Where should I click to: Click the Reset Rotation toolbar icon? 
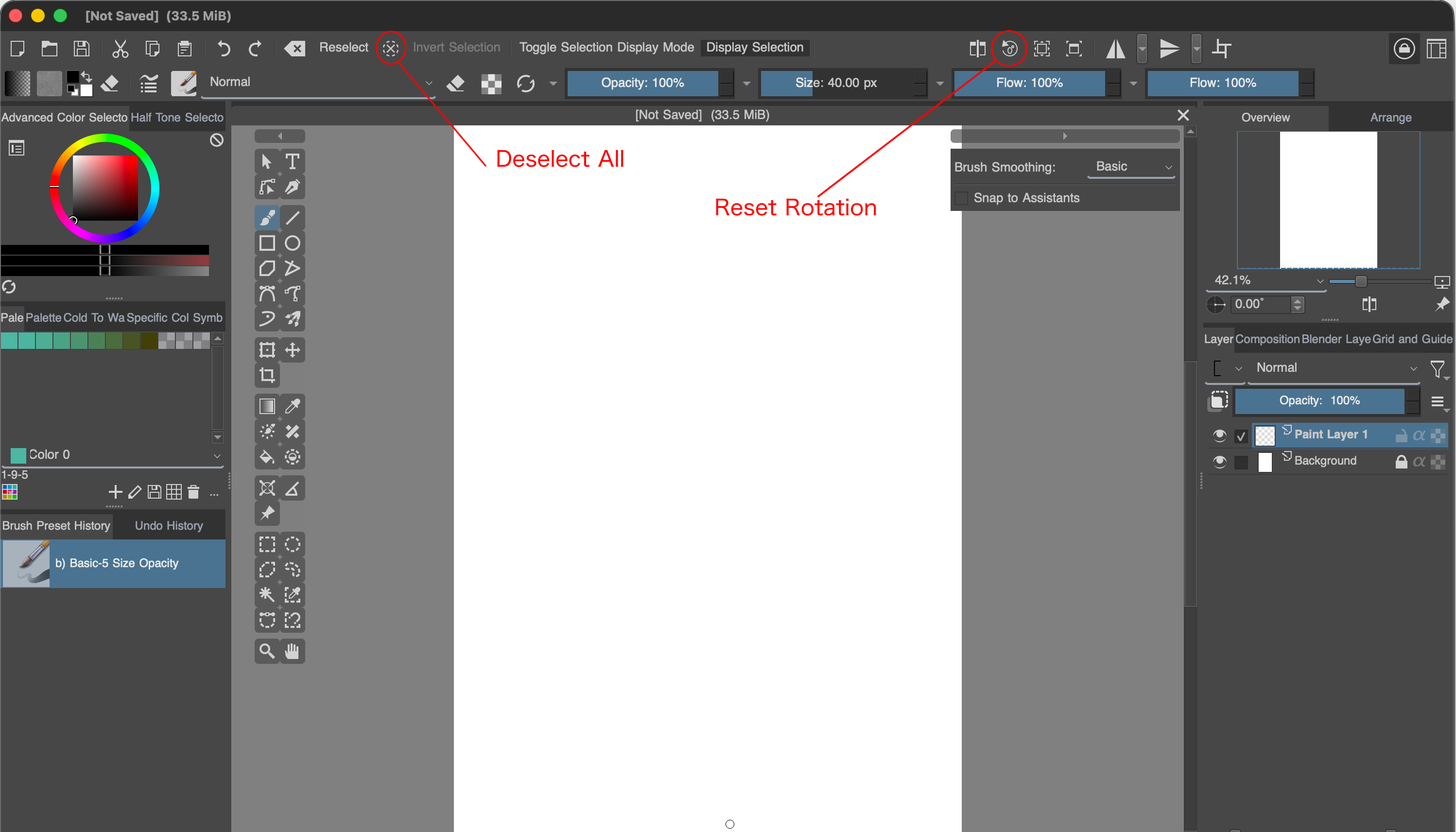(x=1009, y=49)
